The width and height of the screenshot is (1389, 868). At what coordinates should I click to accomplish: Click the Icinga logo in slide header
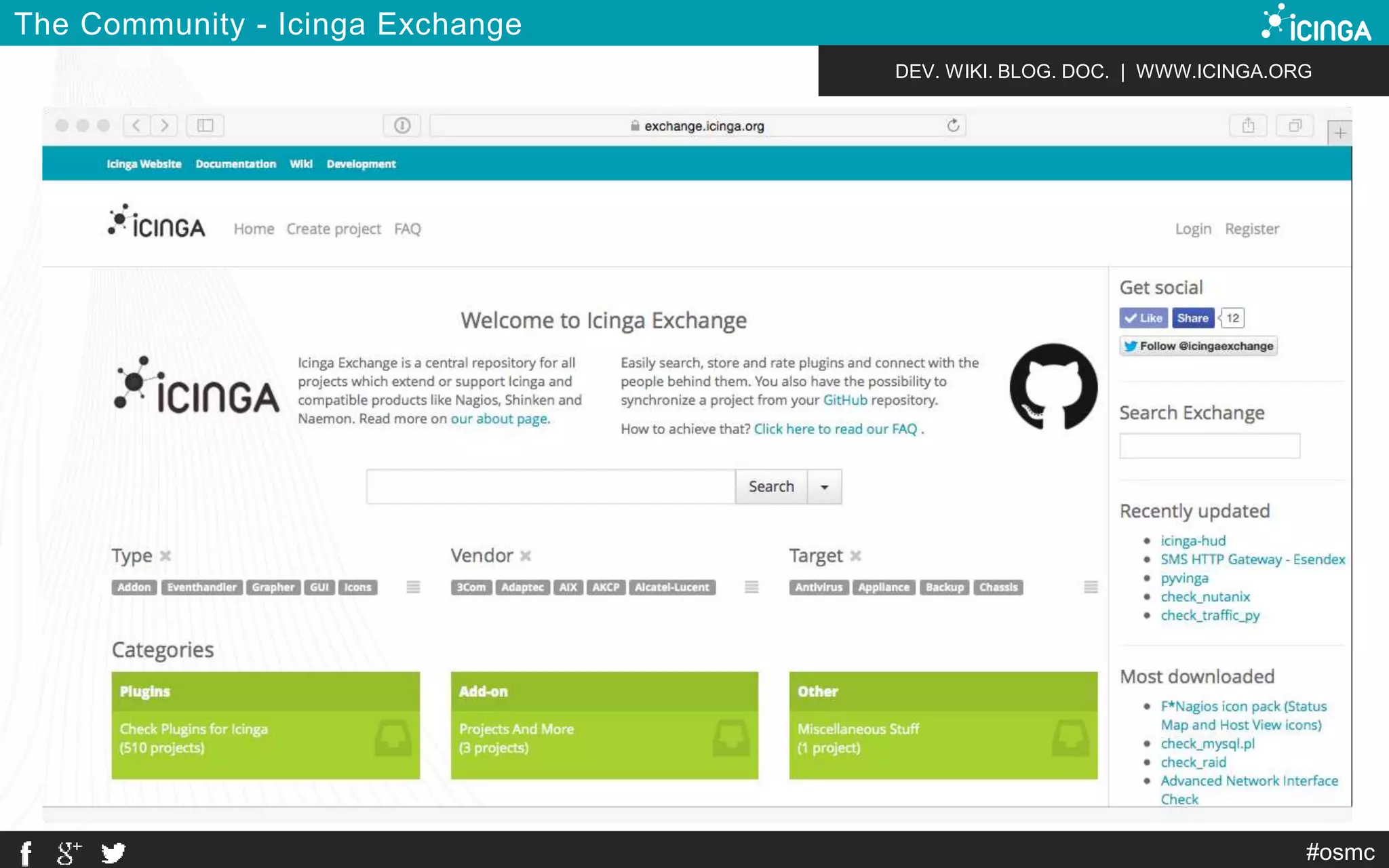(x=1316, y=23)
